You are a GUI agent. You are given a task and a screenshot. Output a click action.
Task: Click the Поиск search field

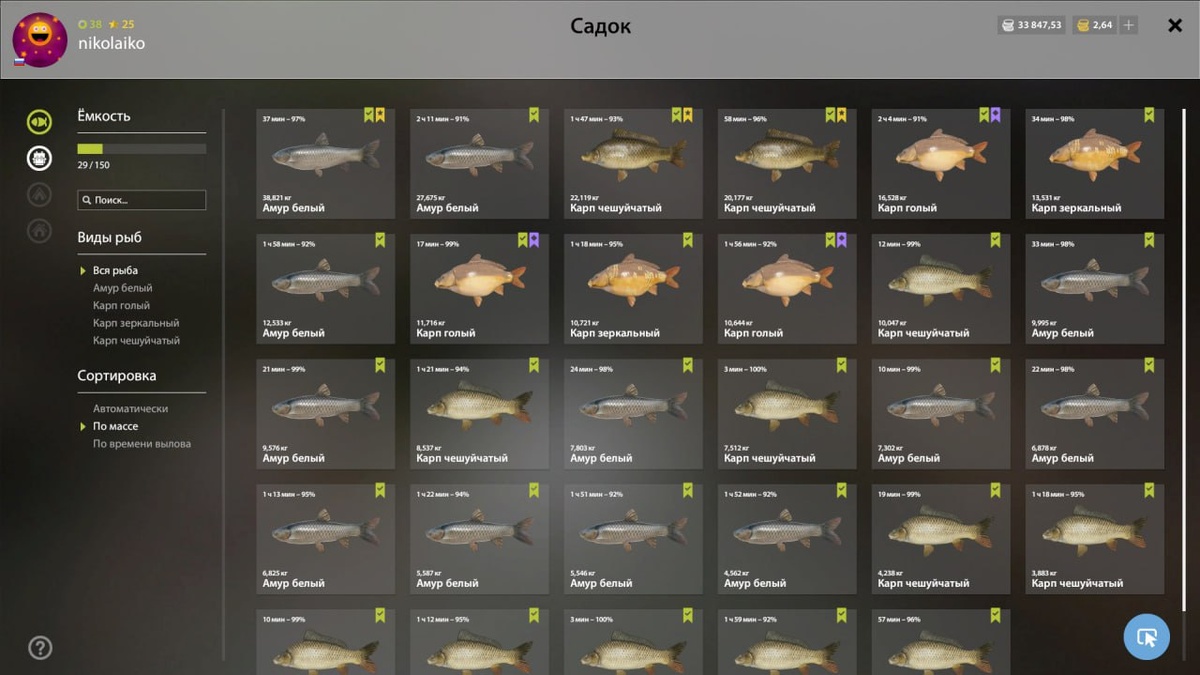(142, 200)
